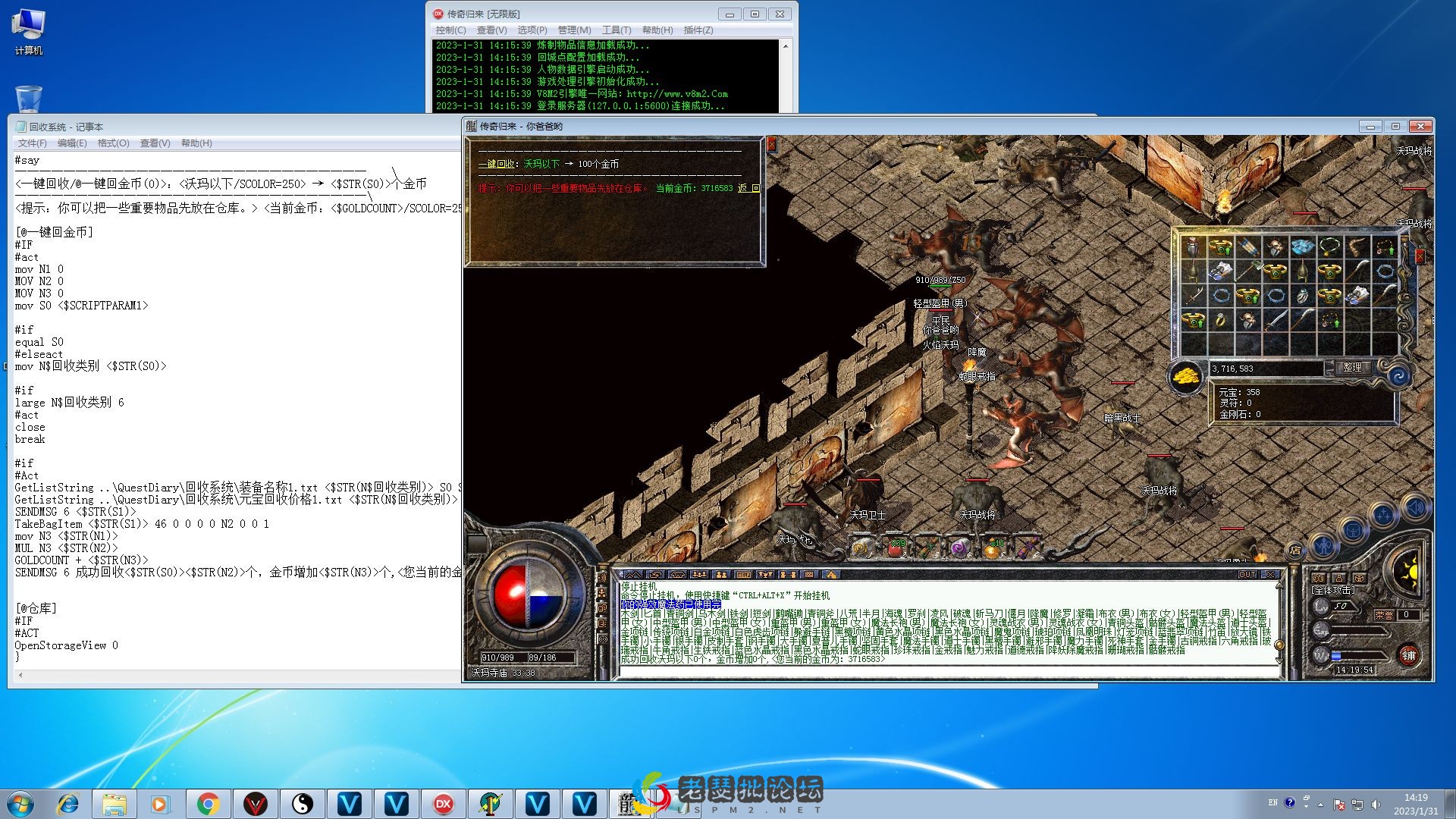
Task: Use orange potion x11 in quick slot
Action: coord(992,548)
